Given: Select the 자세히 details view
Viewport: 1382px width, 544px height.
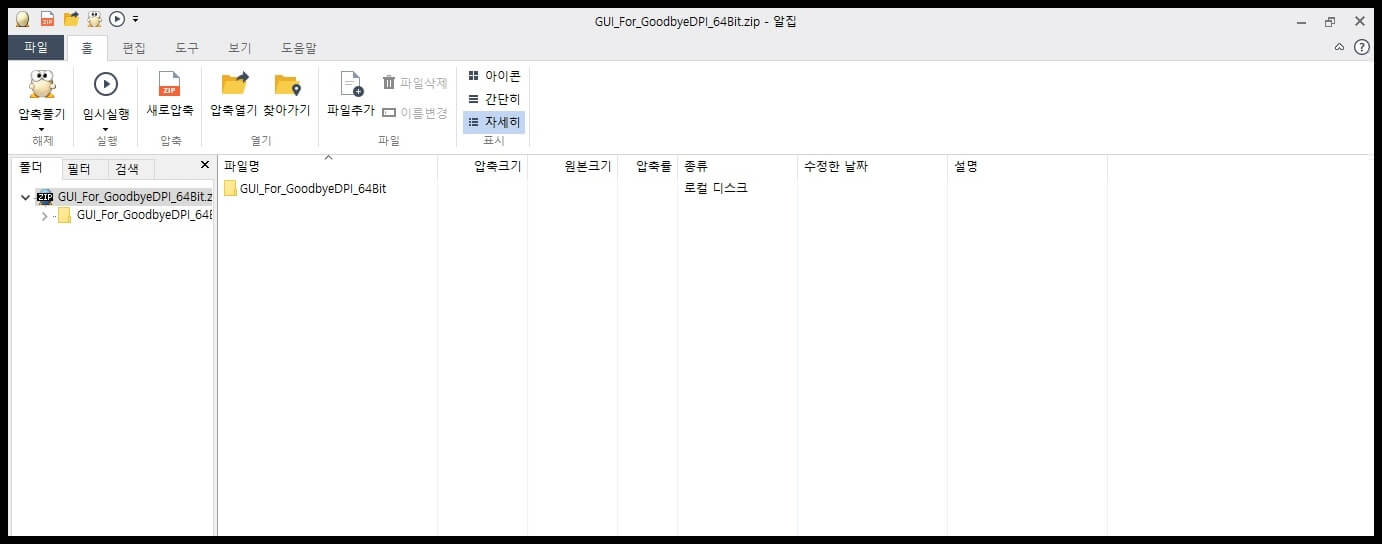Looking at the screenshot, I should [494, 122].
